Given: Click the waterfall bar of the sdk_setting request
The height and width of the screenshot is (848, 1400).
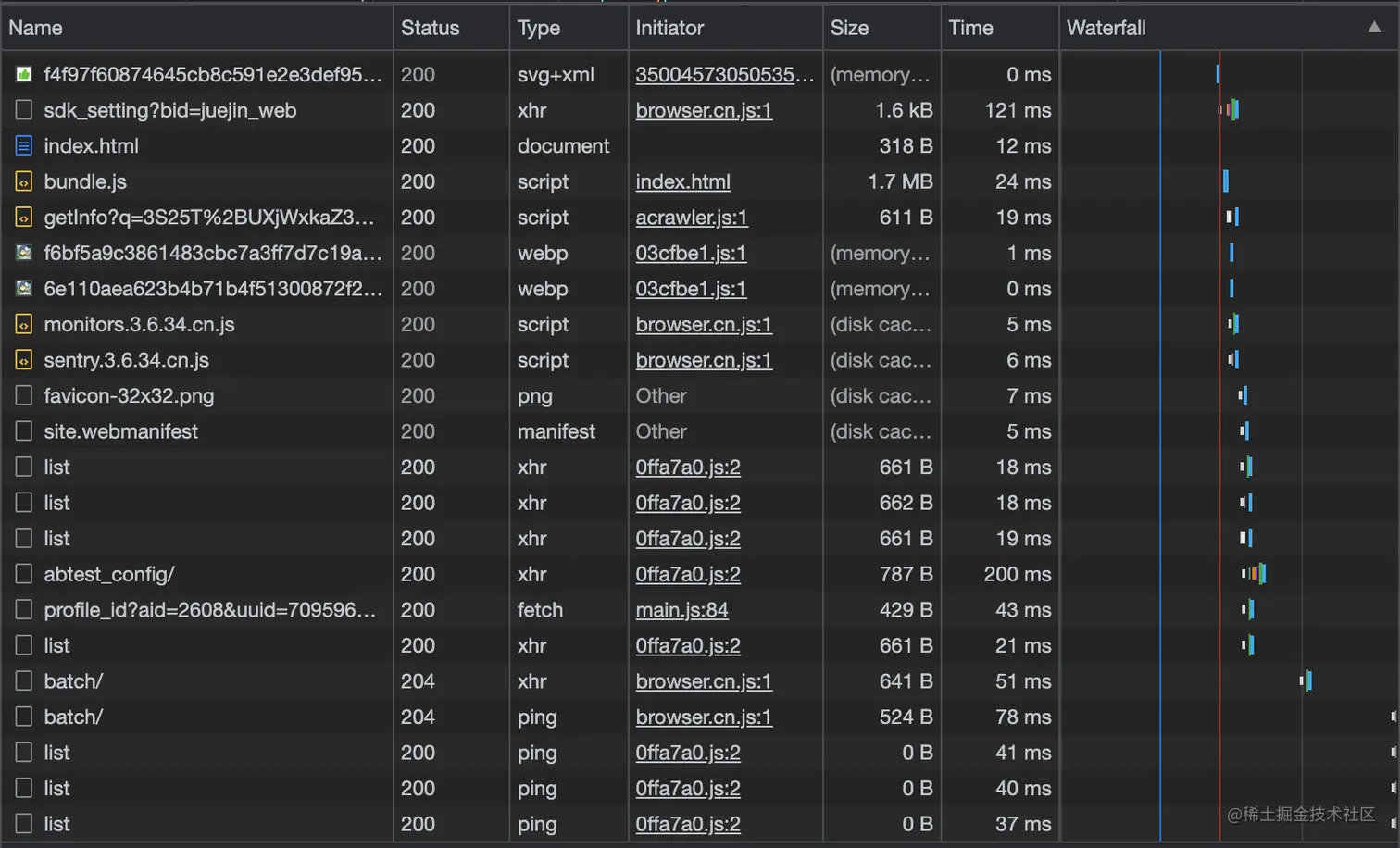Looking at the screenshot, I should tap(1229, 110).
